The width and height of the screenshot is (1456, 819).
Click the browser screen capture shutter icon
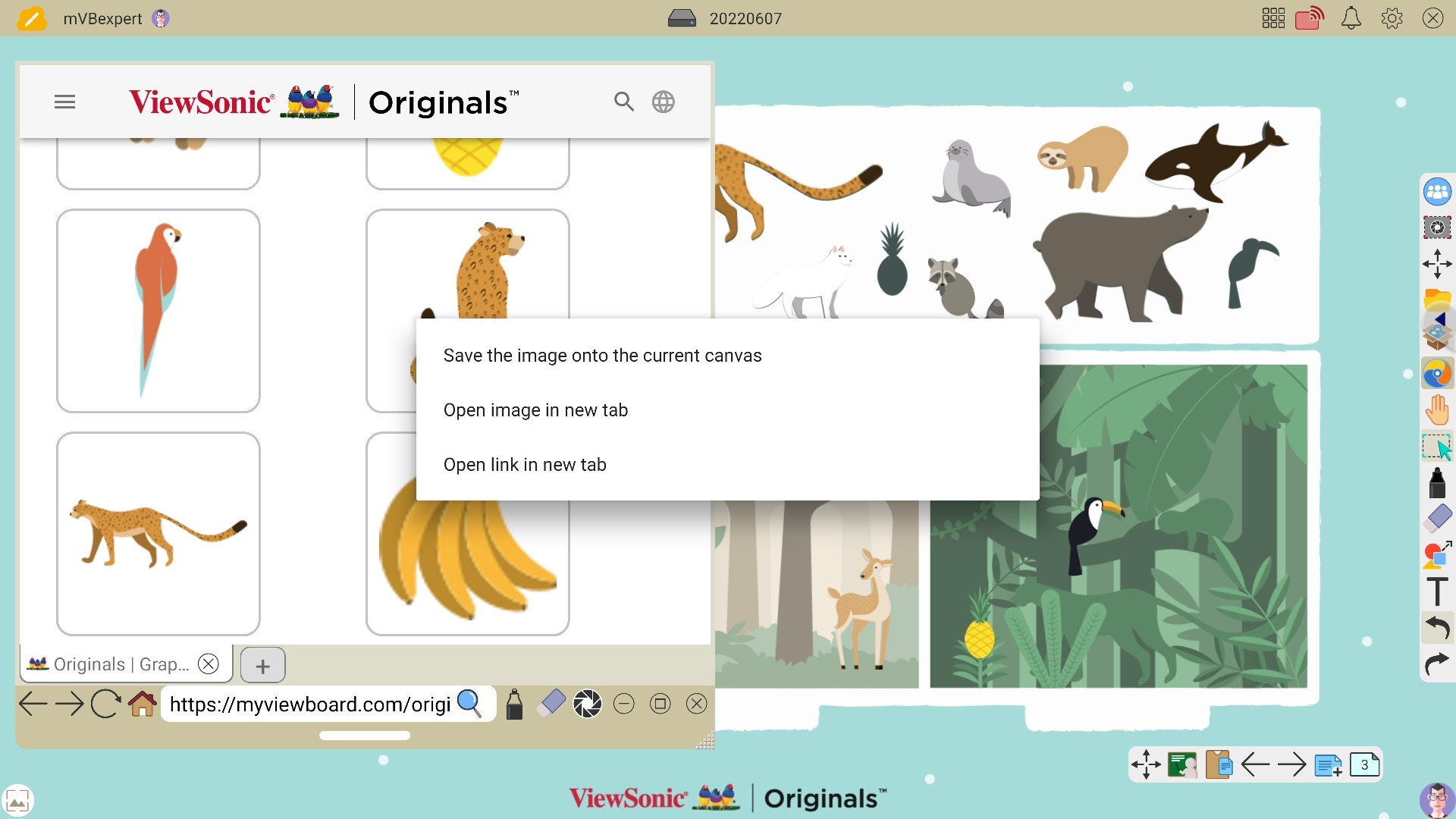pyautogui.click(x=587, y=704)
